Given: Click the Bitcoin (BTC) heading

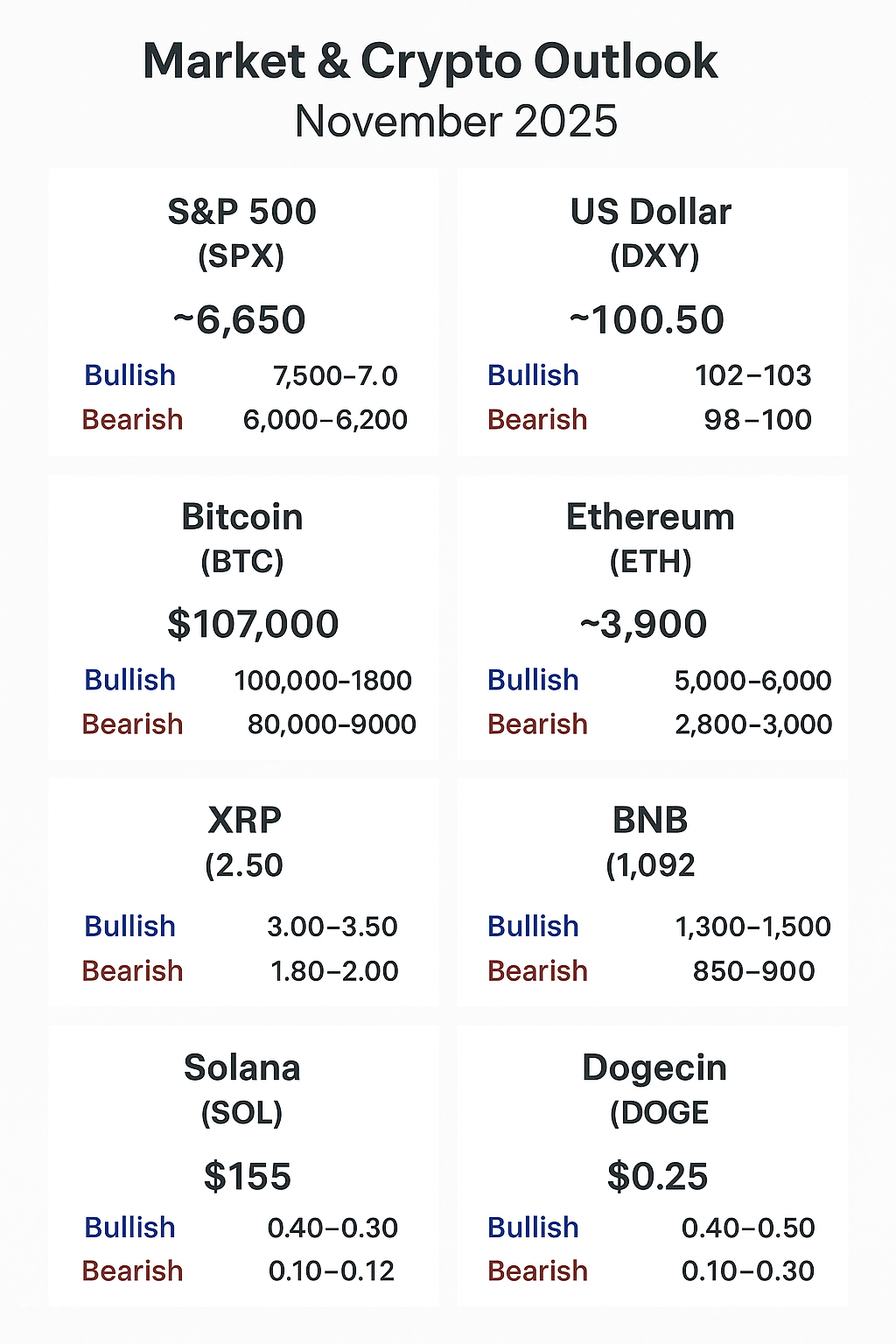Looking at the screenshot, I should 242,537.
